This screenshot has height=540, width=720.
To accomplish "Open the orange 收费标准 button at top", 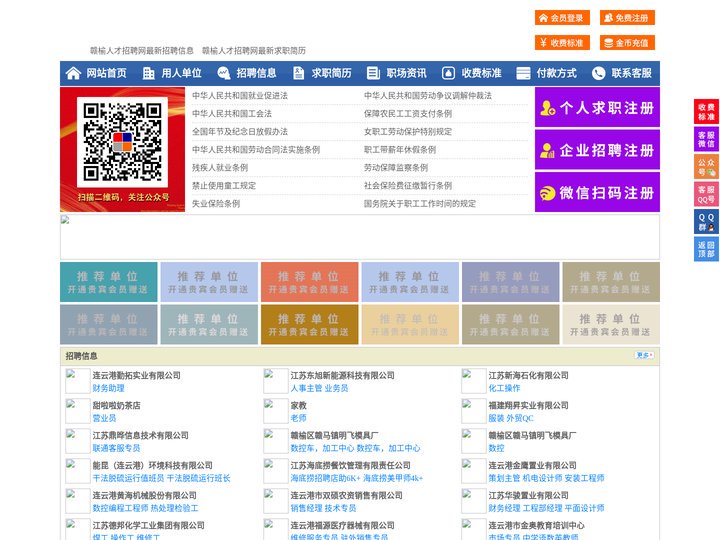I will click(562, 43).
